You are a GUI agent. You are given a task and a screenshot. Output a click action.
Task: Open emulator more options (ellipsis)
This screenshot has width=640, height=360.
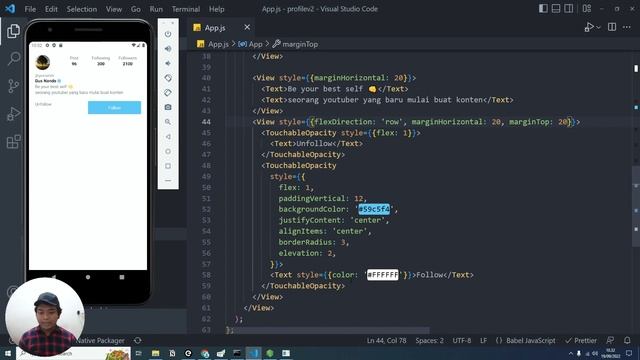[168, 180]
